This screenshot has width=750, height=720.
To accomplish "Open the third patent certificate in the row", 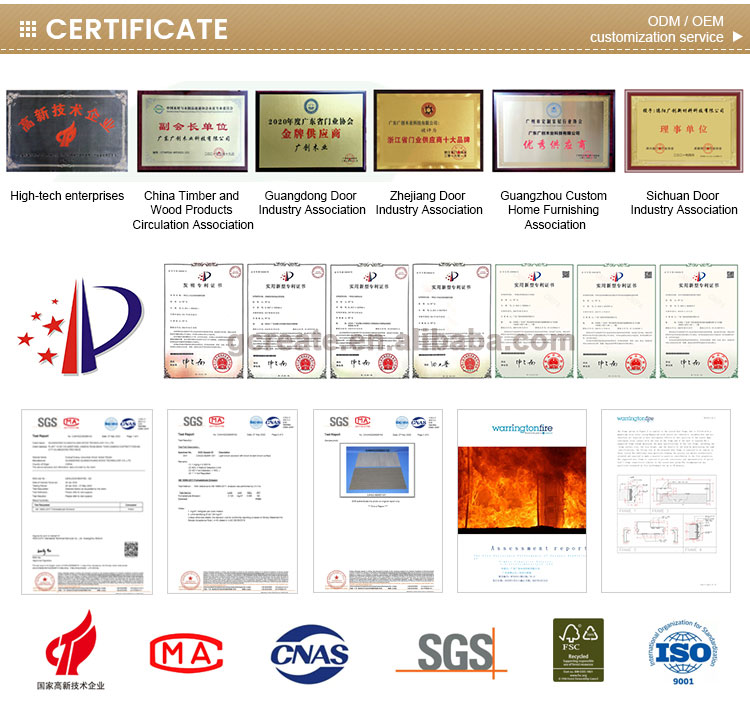I will 370,321.
